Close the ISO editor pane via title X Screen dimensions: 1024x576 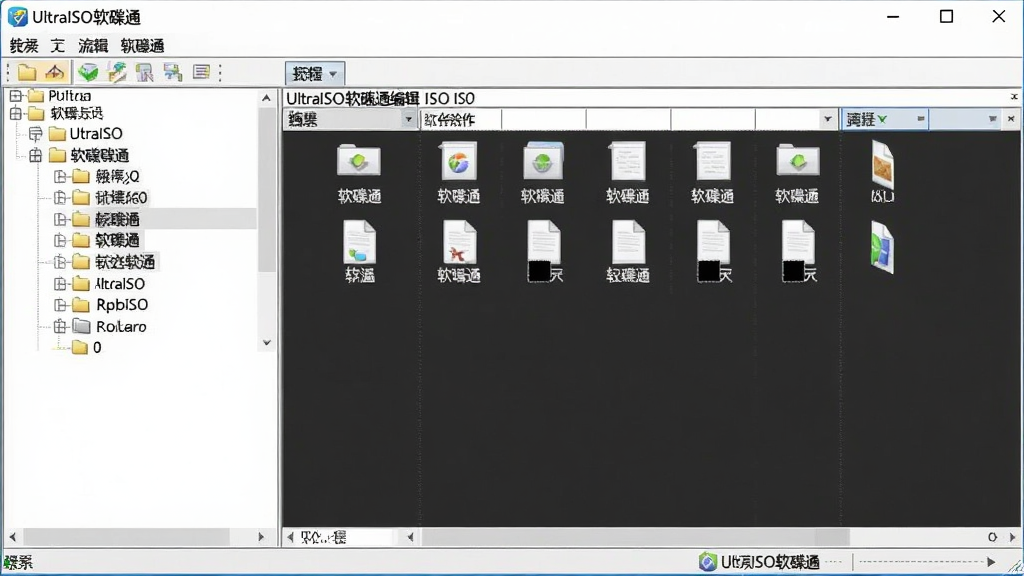tap(1014, 97)
